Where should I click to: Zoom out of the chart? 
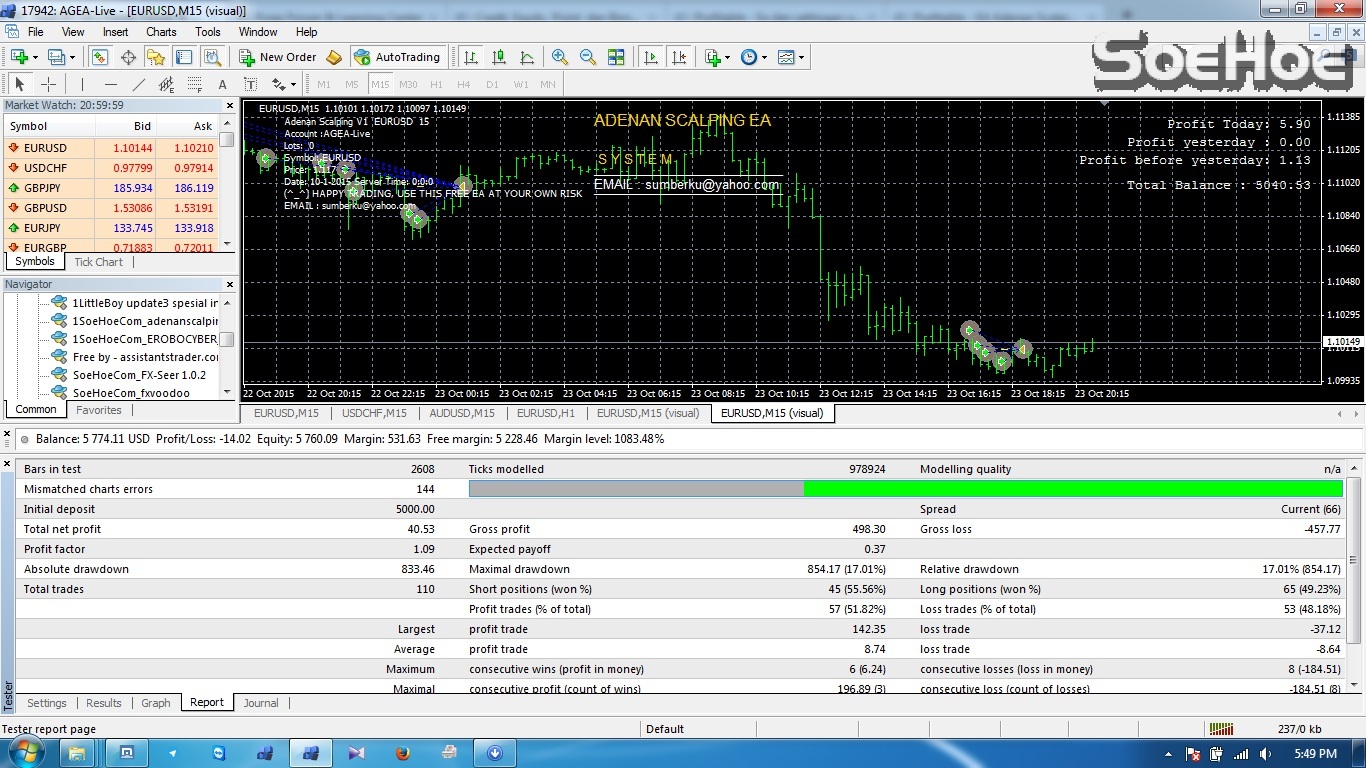tap(588, 58)
